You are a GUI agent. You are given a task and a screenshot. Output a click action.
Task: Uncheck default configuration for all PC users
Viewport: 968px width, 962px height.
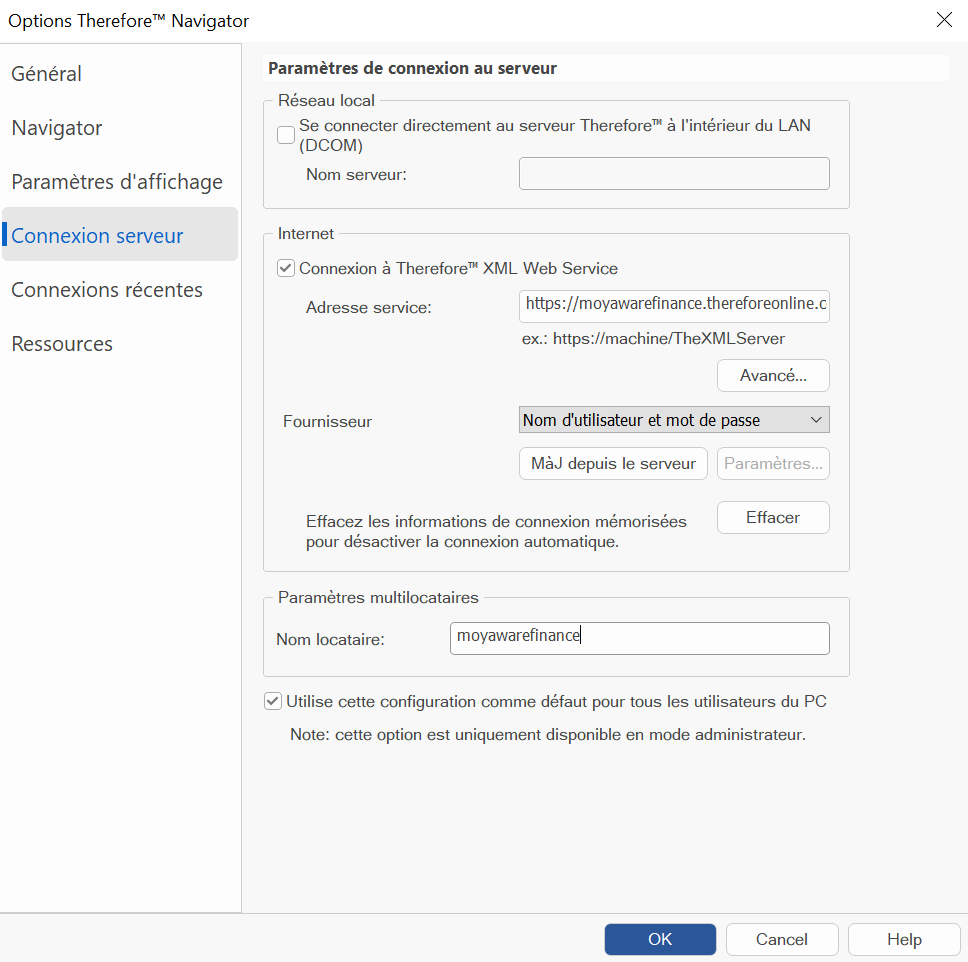pyautogui.click(x=273, y=700)
